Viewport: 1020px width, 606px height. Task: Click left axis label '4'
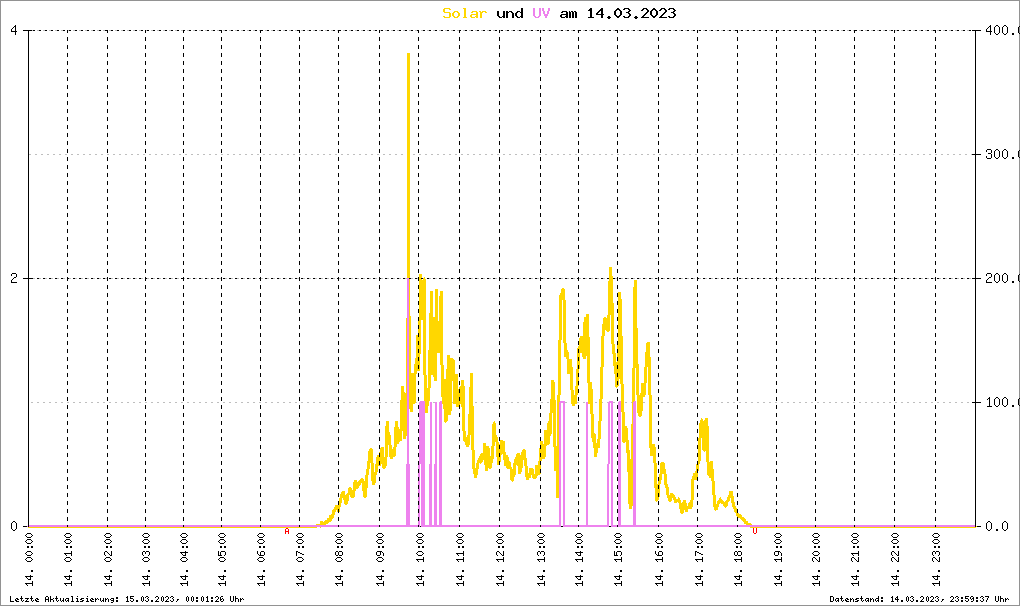click(x=14, y=30)
